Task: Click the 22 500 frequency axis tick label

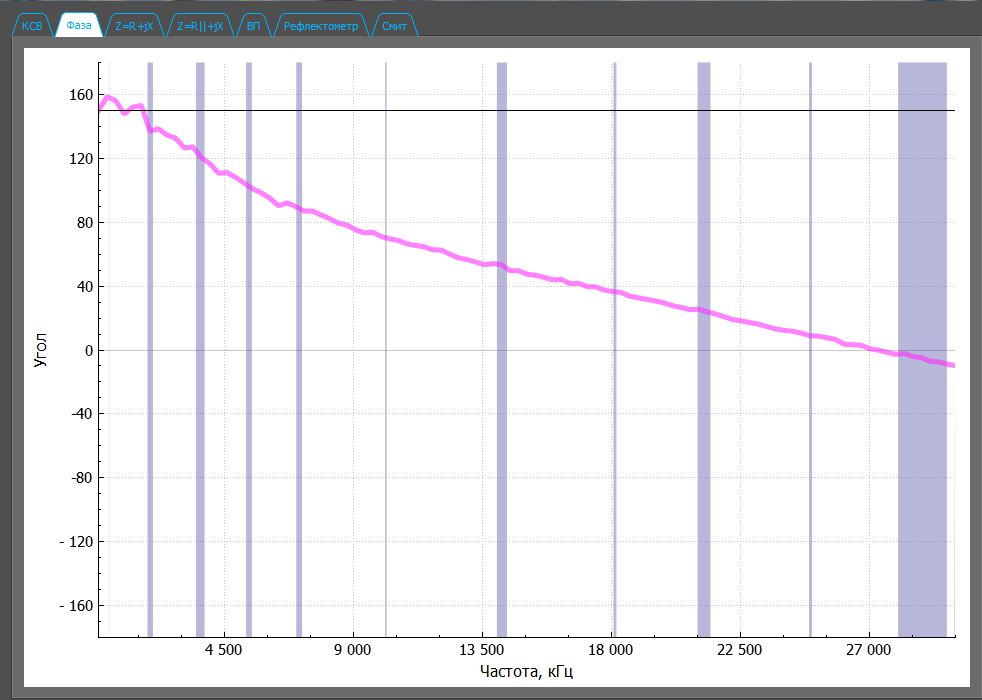Action: click(741, 650)
